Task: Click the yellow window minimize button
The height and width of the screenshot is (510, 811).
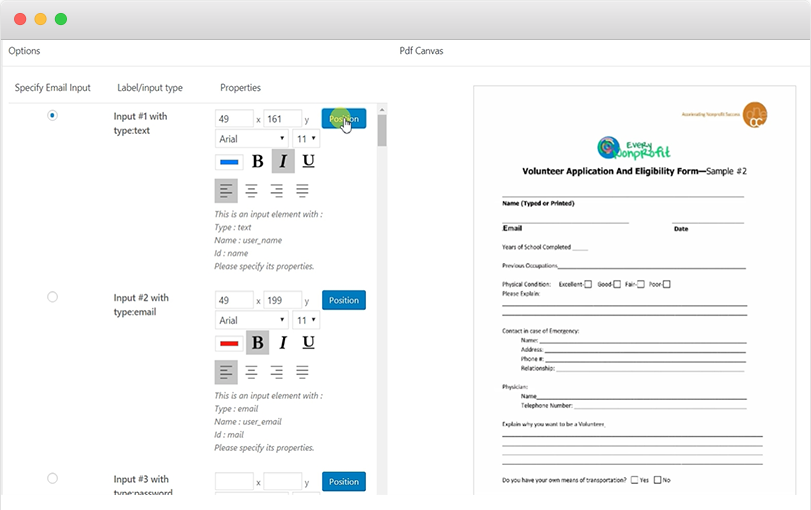Action: [40, 19]
